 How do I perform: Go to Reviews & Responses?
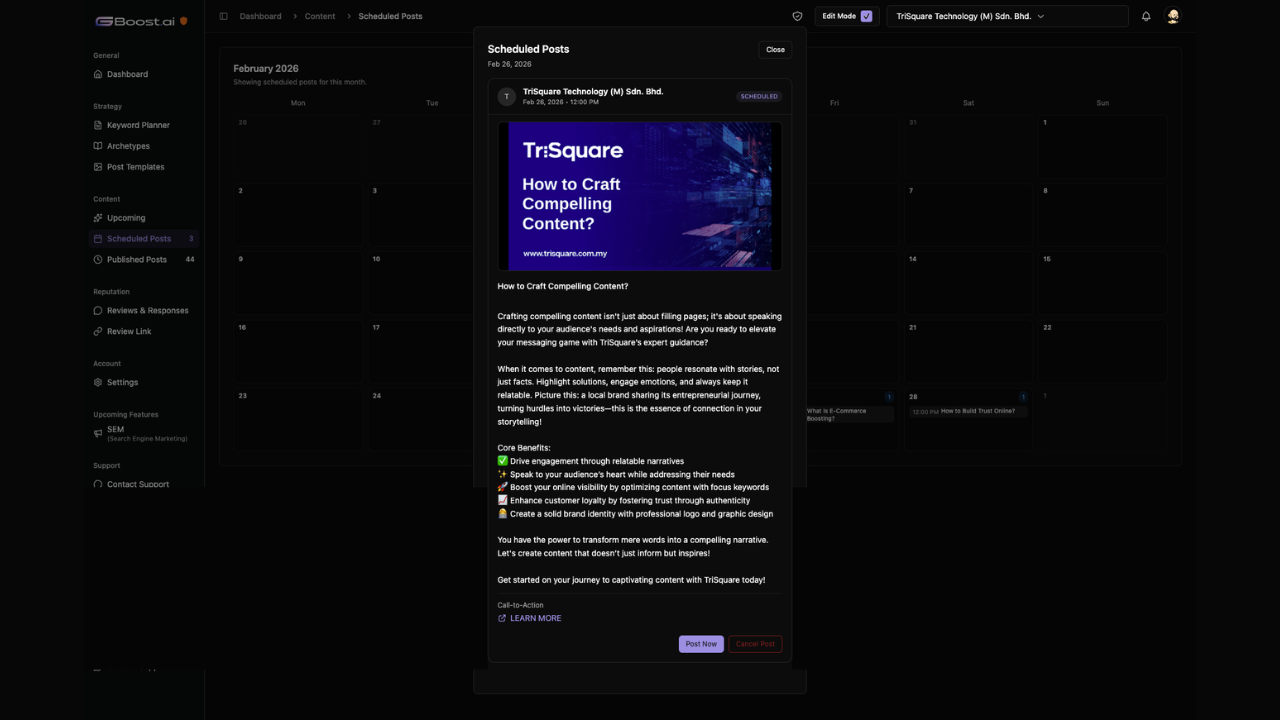[147, 310]
